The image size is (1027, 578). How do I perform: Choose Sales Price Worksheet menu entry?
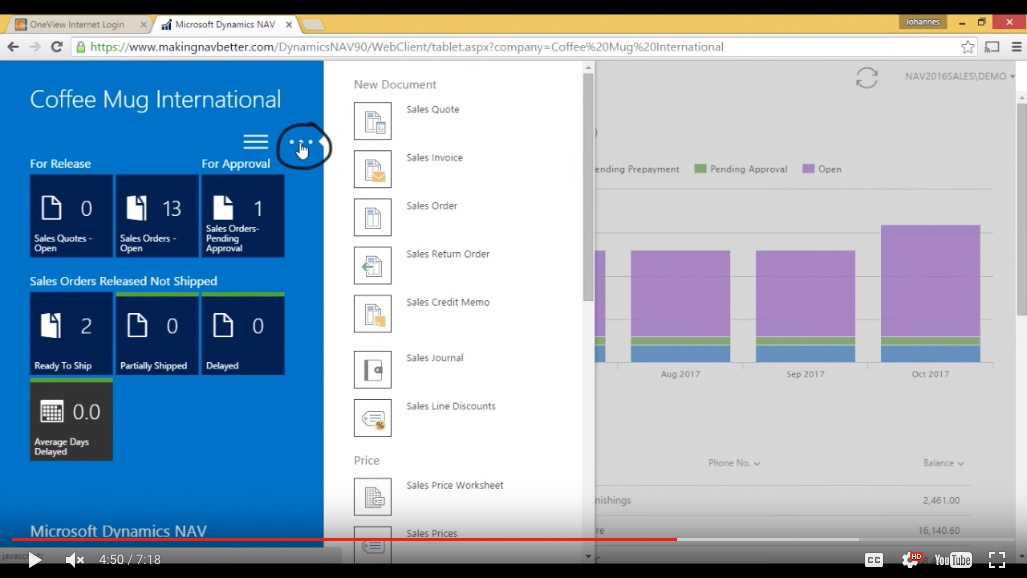click(455, 485)
